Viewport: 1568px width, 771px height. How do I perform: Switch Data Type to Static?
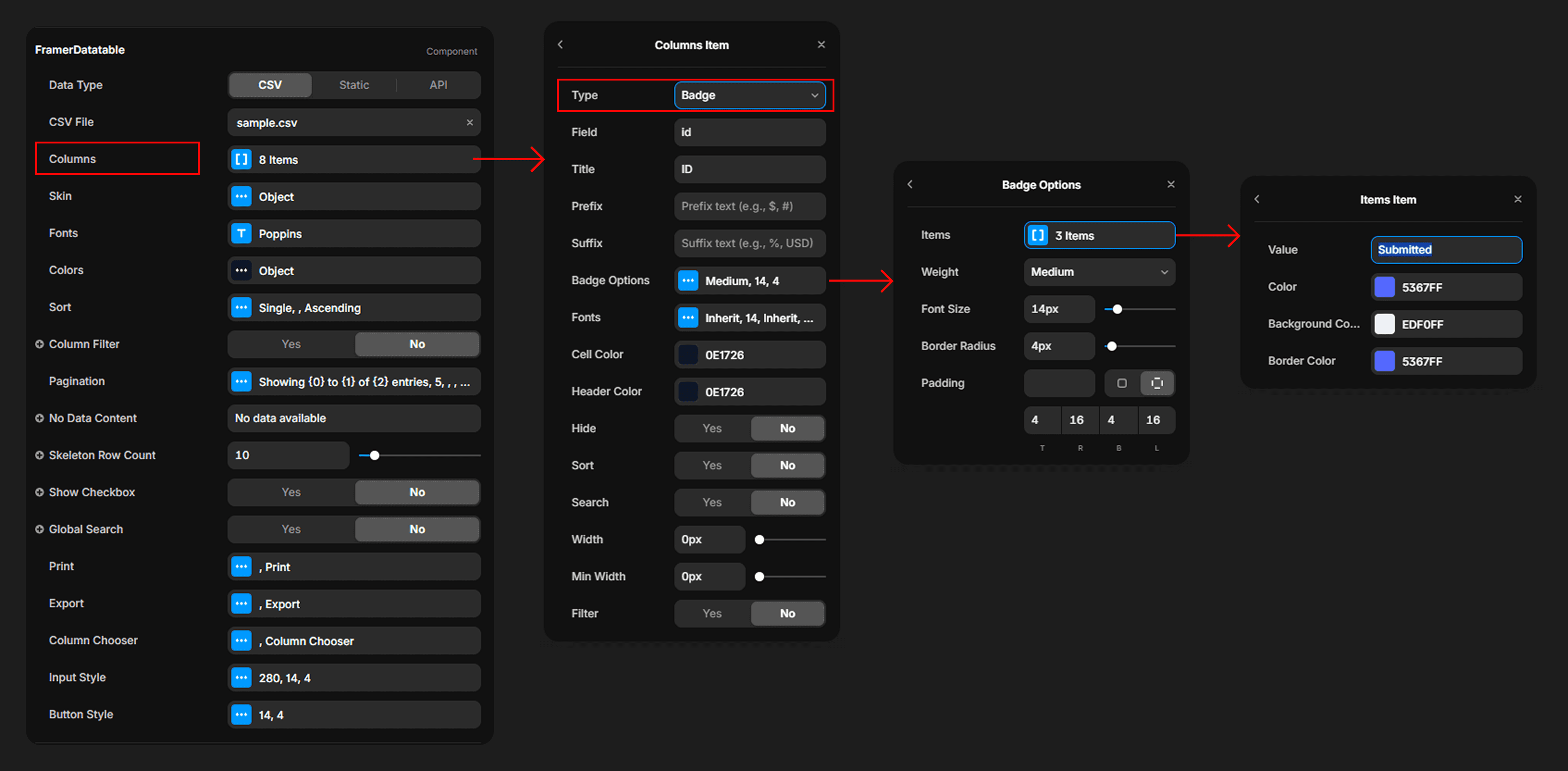[x=354, y=85]
